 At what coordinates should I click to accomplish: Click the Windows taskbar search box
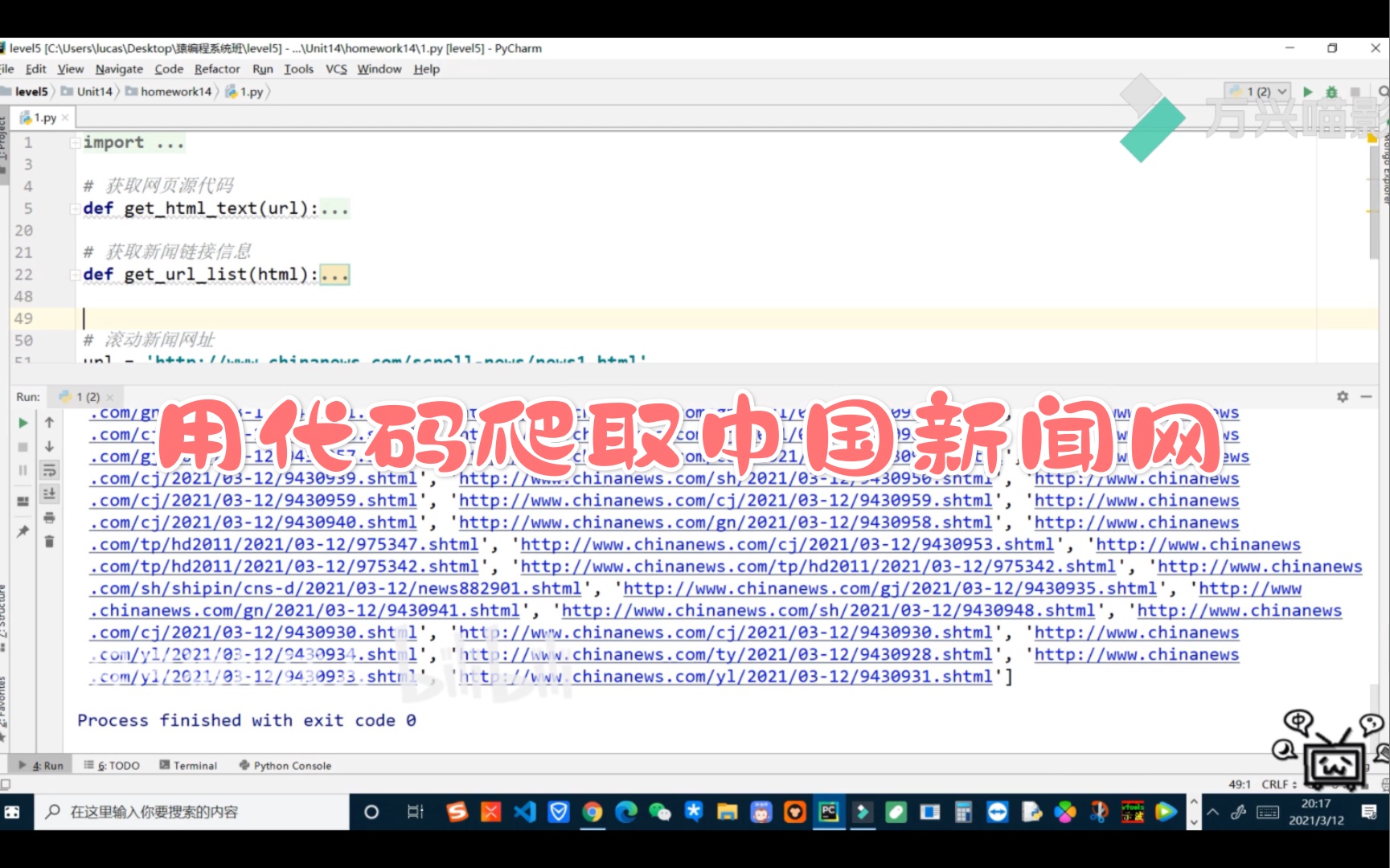[192, 812]
